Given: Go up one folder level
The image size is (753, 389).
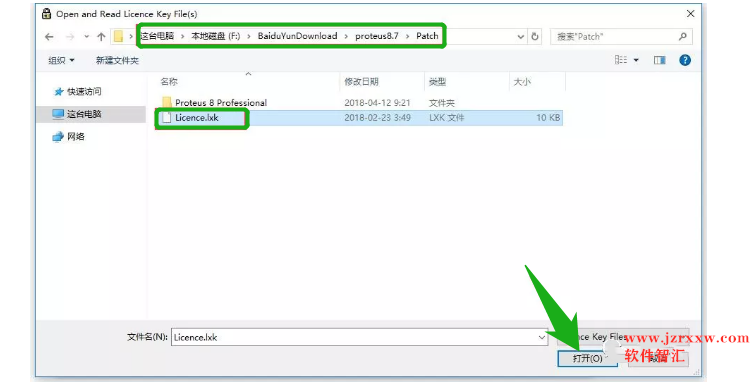Looking at the screenshot, I should pyautogui.click(x=101, y=36).
